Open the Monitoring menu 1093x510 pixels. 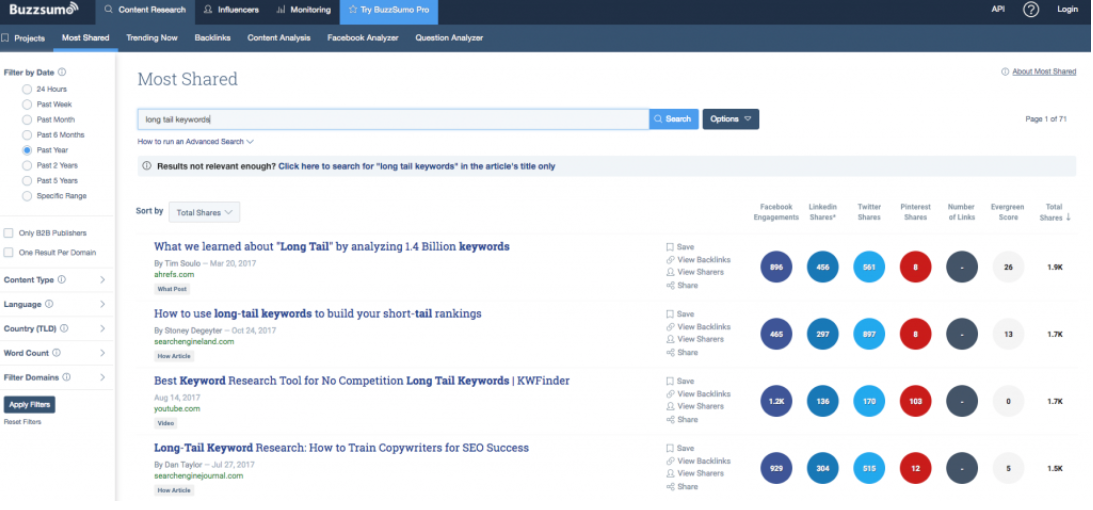click(x=303, y=10)
